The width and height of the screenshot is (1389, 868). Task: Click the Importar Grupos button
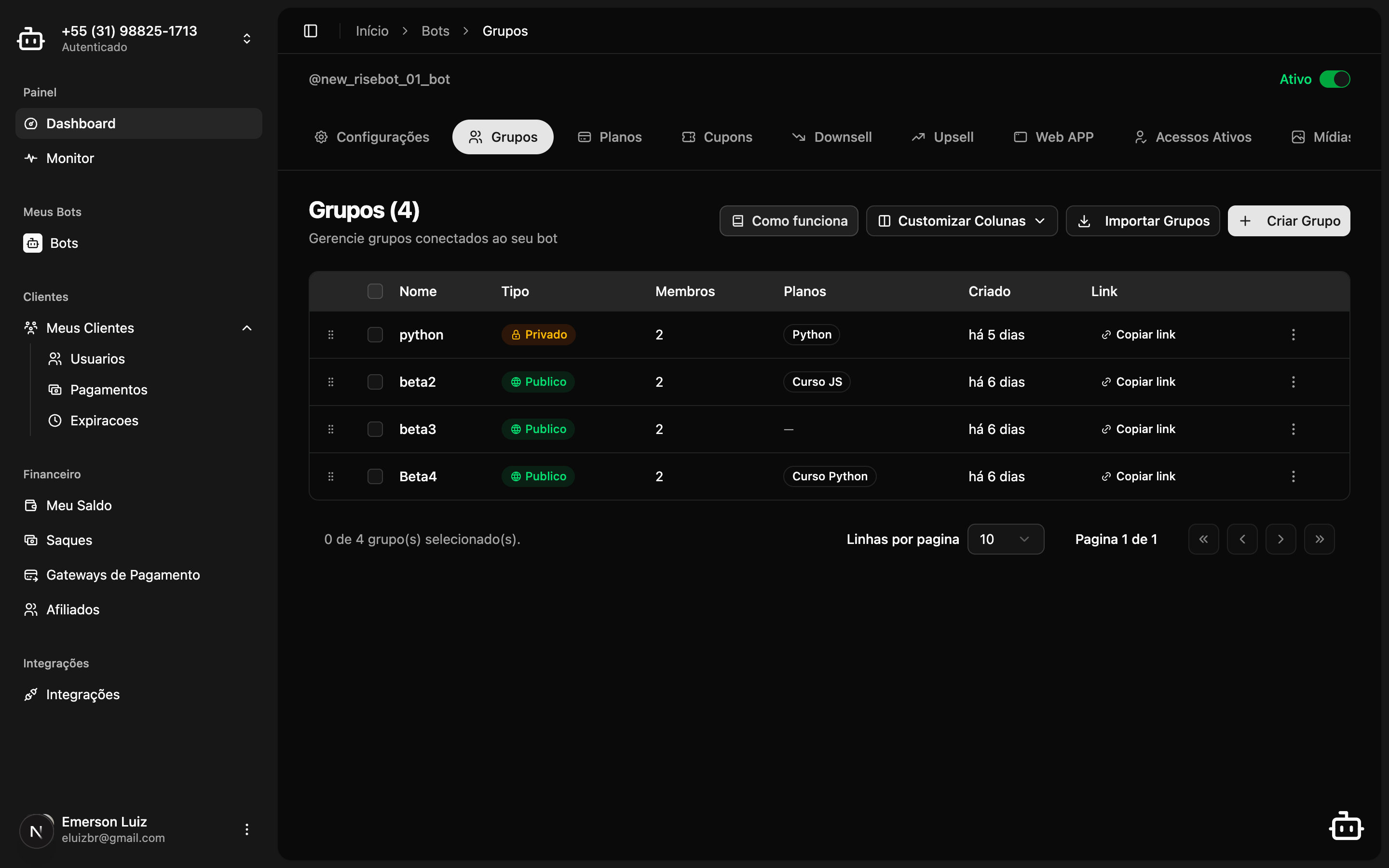point(1142,221)
